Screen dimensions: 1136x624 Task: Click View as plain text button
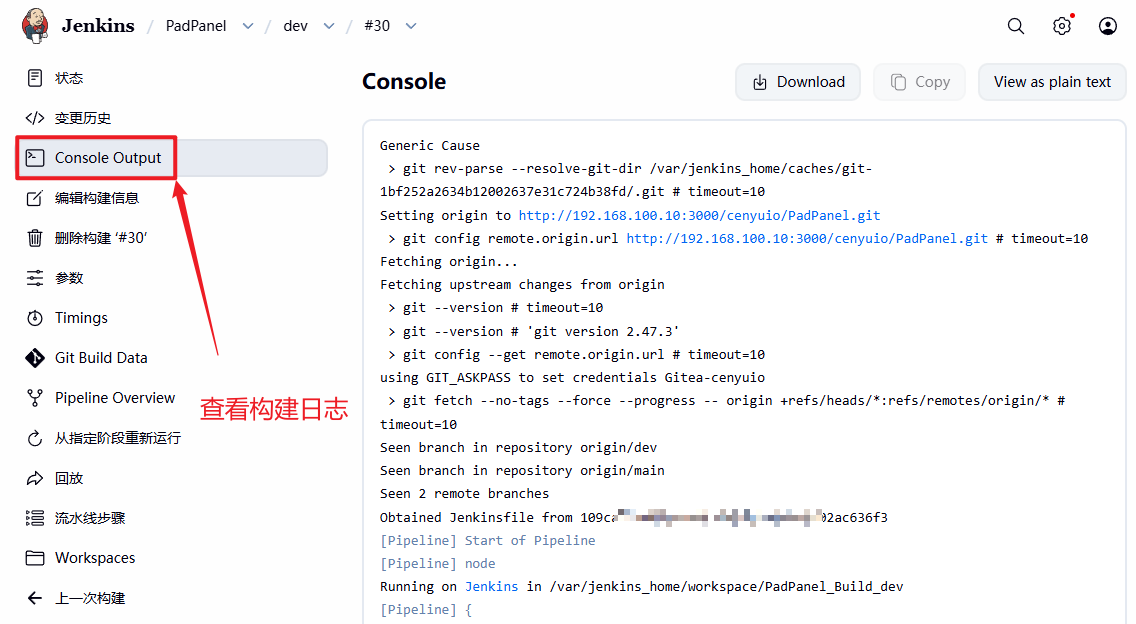(x=1052, y=82)
